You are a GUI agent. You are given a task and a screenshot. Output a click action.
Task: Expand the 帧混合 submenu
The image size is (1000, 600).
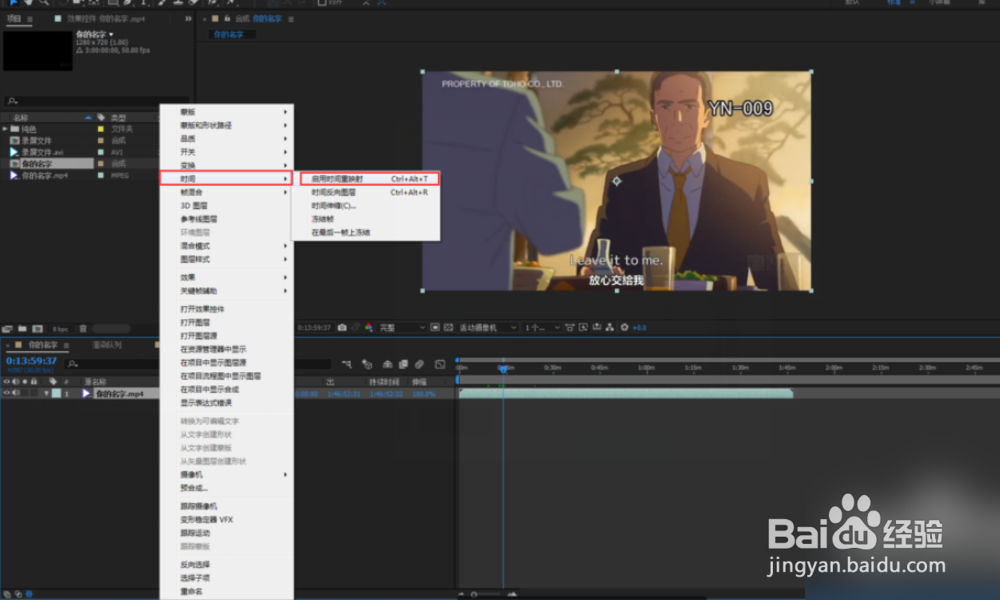coord(227,192)
